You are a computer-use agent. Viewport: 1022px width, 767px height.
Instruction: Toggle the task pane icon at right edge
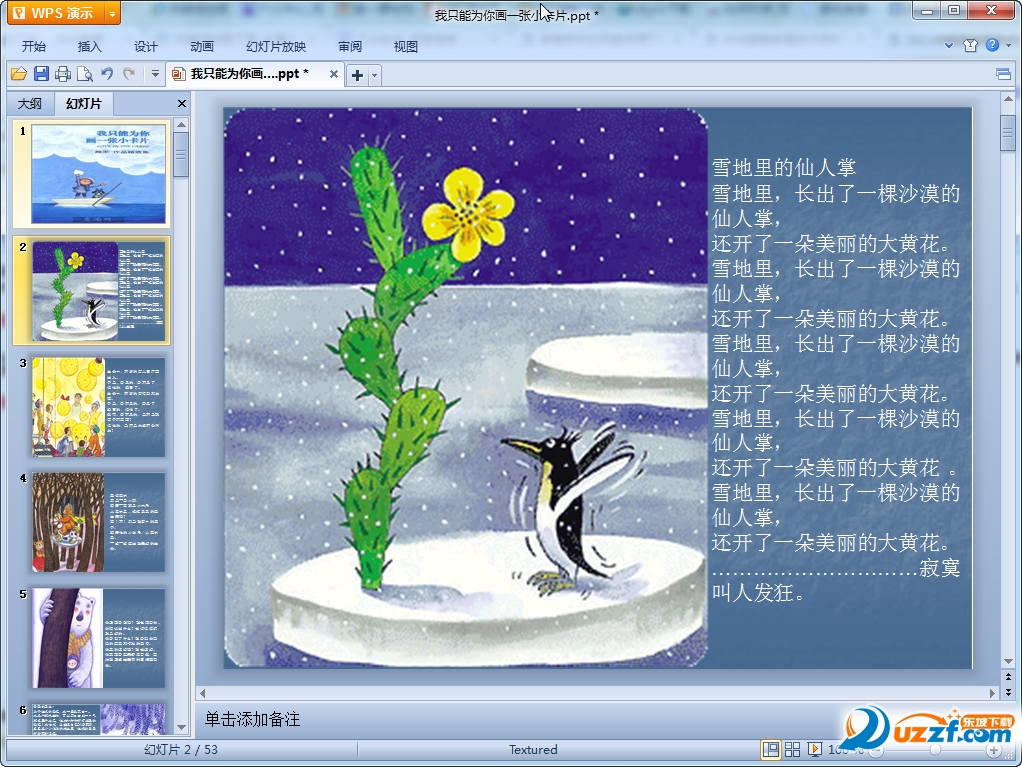click(x=1004, y=74)
